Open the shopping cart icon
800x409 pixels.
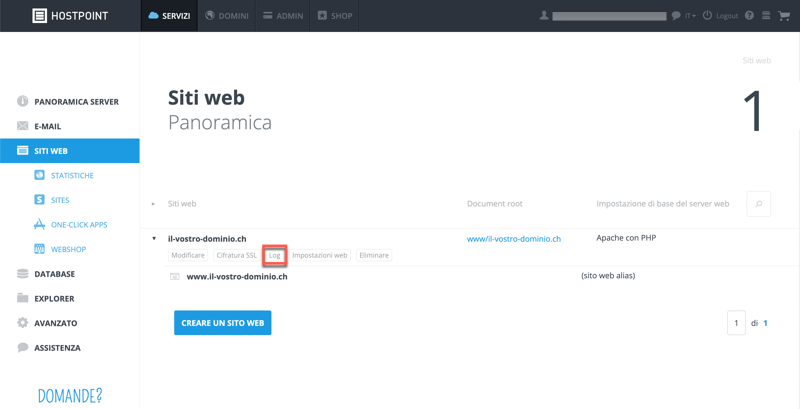783,15
